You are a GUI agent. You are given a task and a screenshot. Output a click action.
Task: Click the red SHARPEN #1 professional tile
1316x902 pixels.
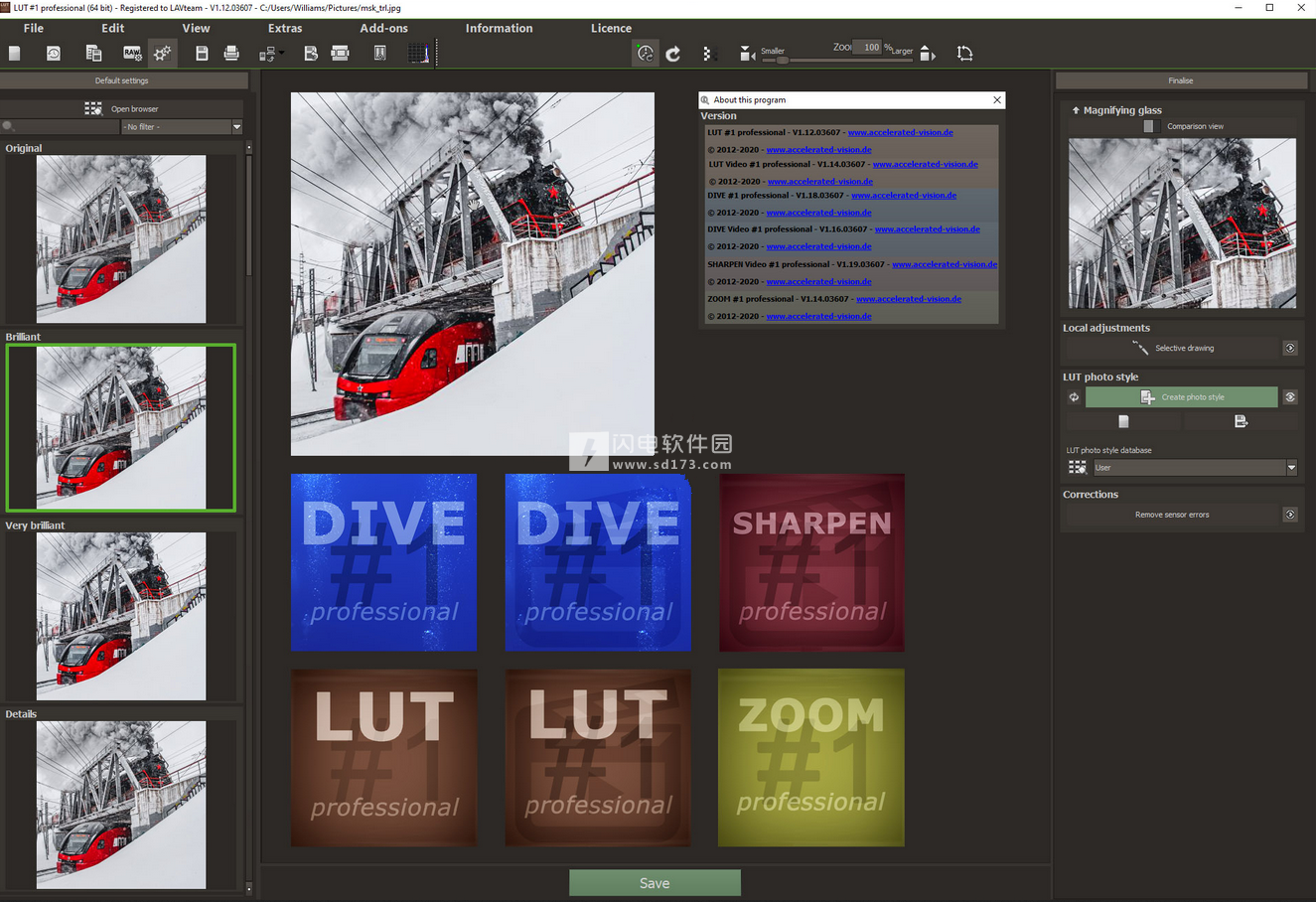coord(811,562)
